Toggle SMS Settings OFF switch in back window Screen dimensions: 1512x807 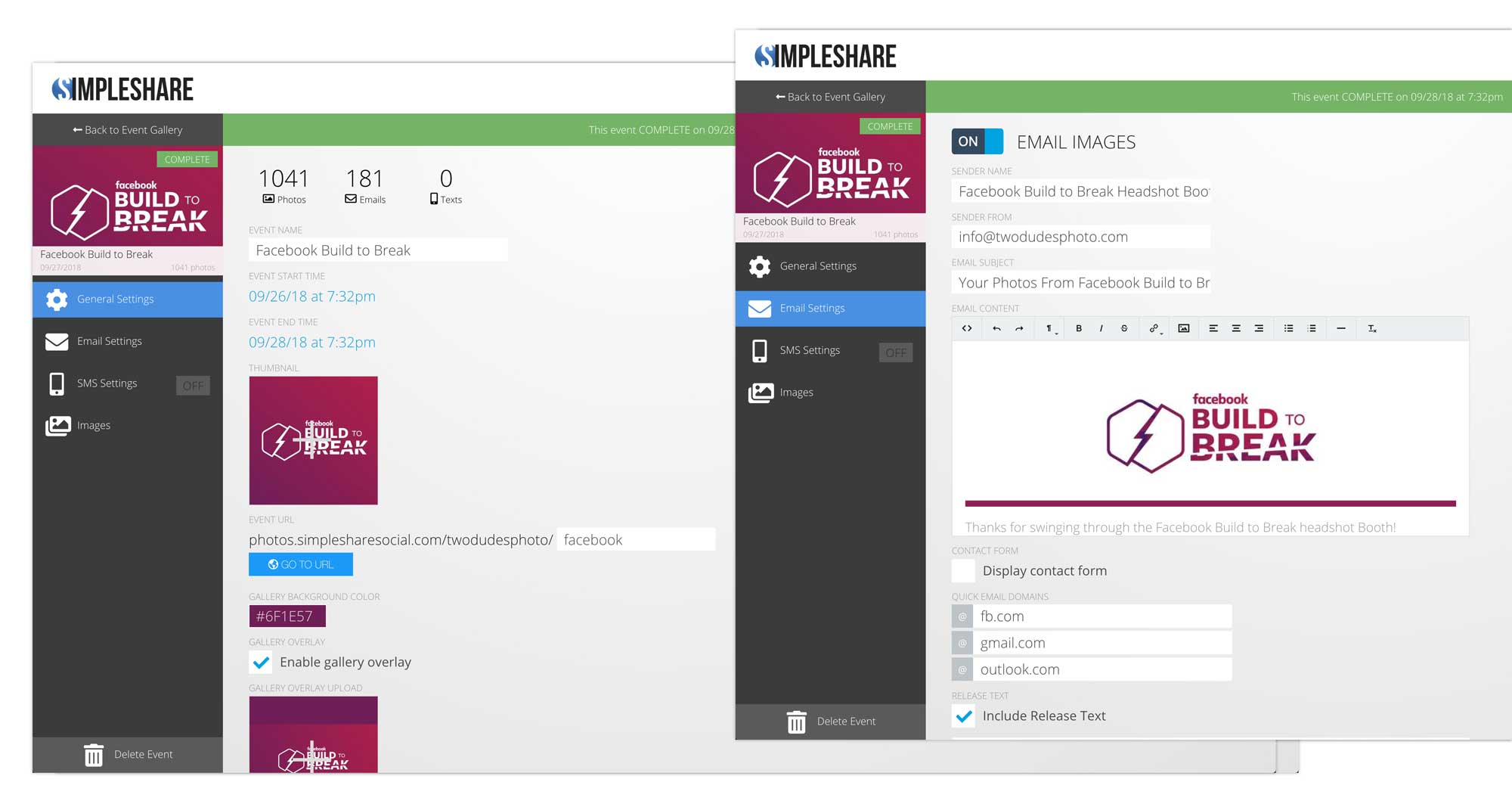(x=193, y=386)
